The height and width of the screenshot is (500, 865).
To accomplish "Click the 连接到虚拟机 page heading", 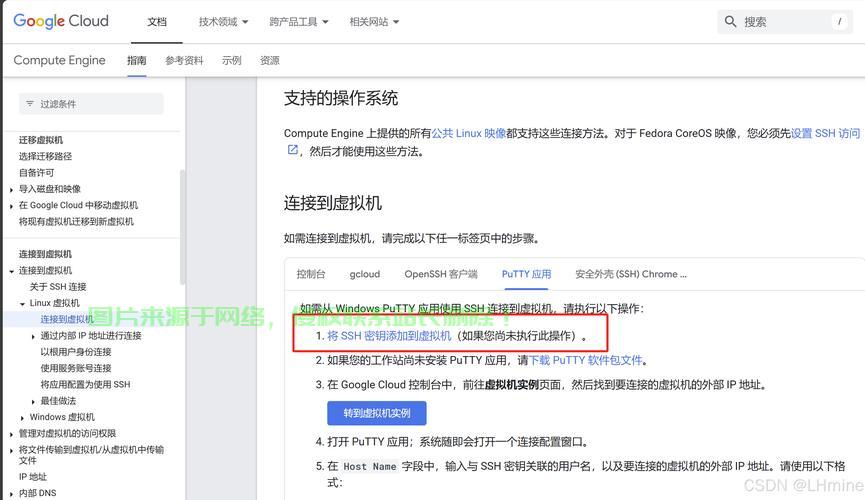I will click(333, 203).
